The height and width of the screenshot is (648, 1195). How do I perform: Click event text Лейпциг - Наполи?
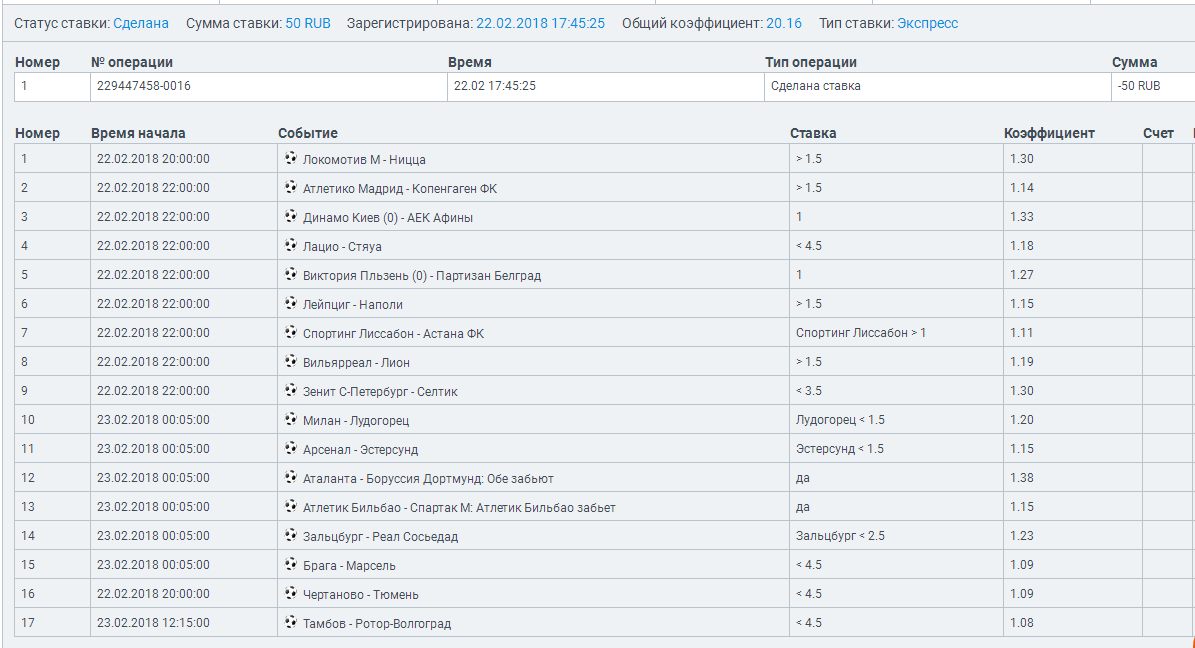coord(353,305)
